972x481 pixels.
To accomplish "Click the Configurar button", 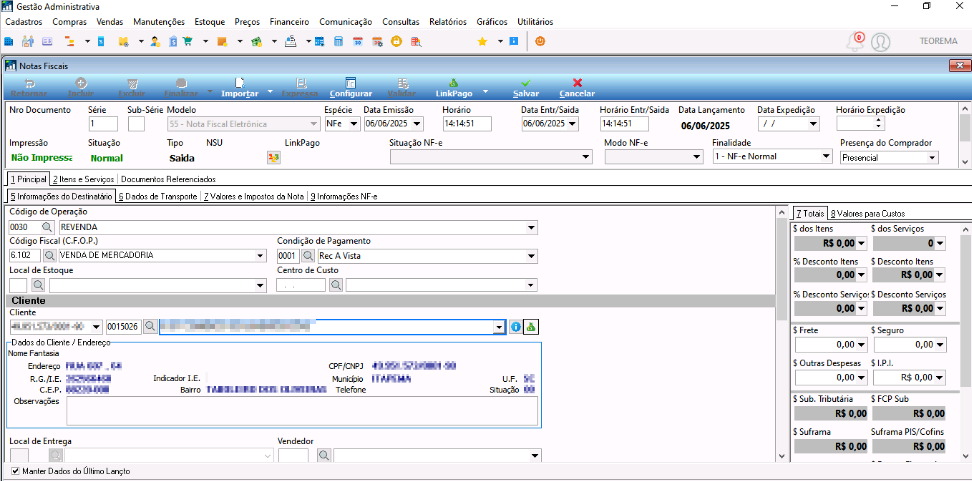I will pyautogui.click(x=351, y=88).
